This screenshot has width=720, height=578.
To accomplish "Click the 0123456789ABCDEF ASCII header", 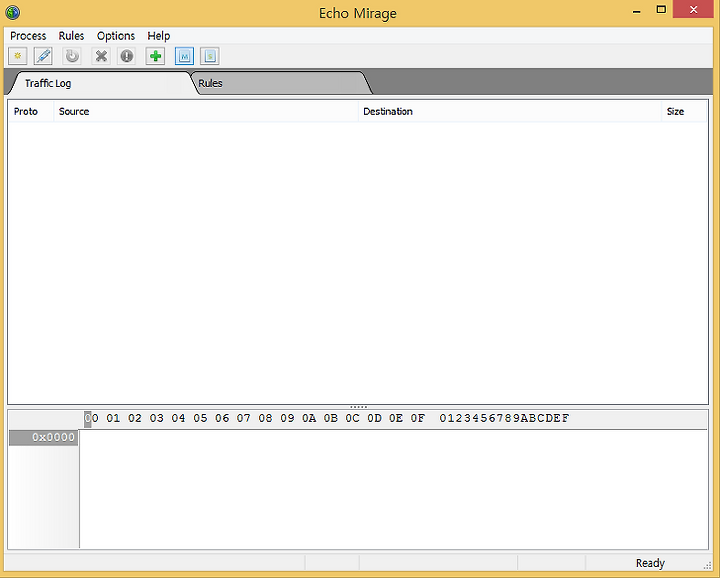I will pyautogui.click(x=504, y=418).
